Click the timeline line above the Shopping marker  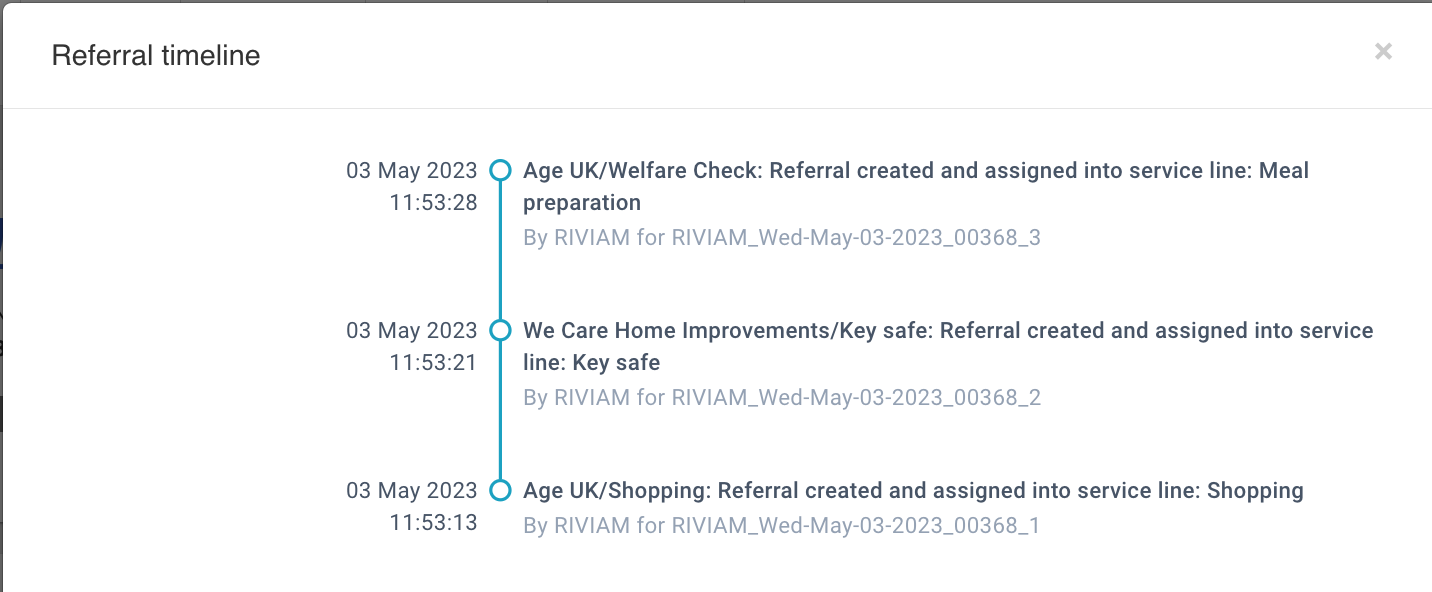(x=500, y=420)
